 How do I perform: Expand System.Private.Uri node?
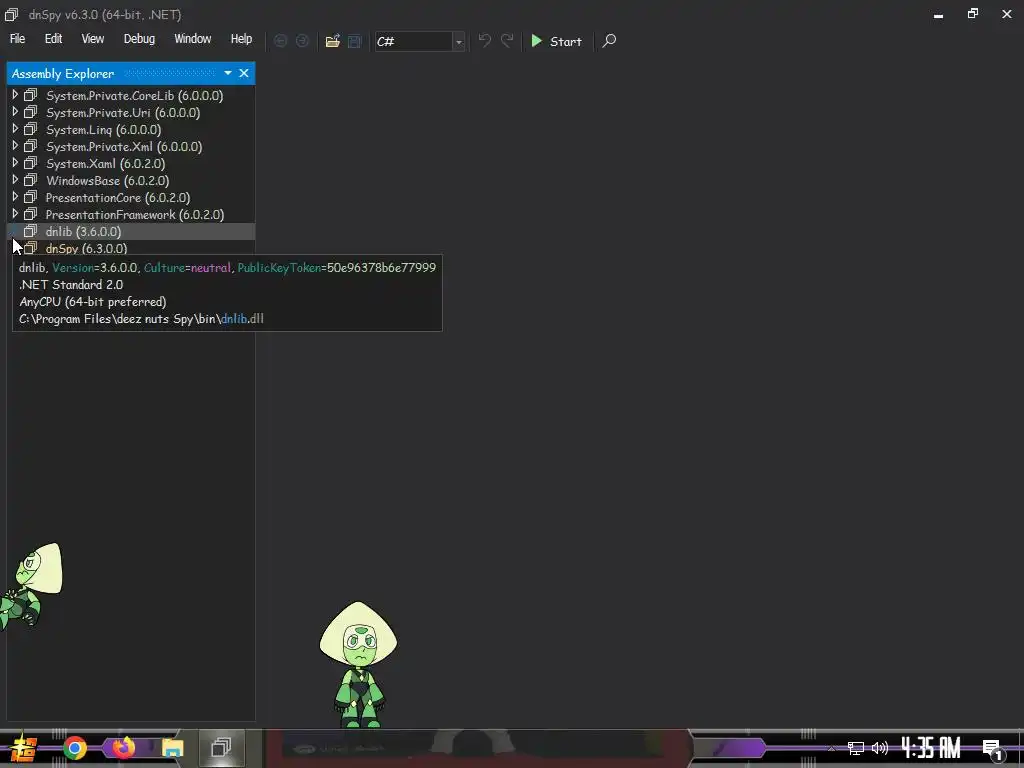pos(15,112)
